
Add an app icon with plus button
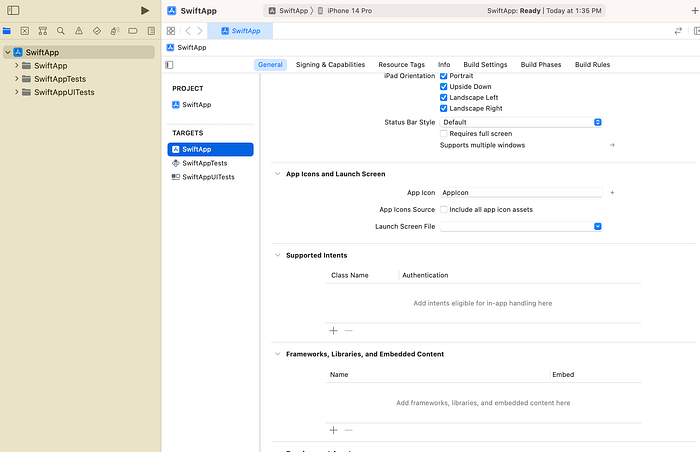click(x=612, y=193)
